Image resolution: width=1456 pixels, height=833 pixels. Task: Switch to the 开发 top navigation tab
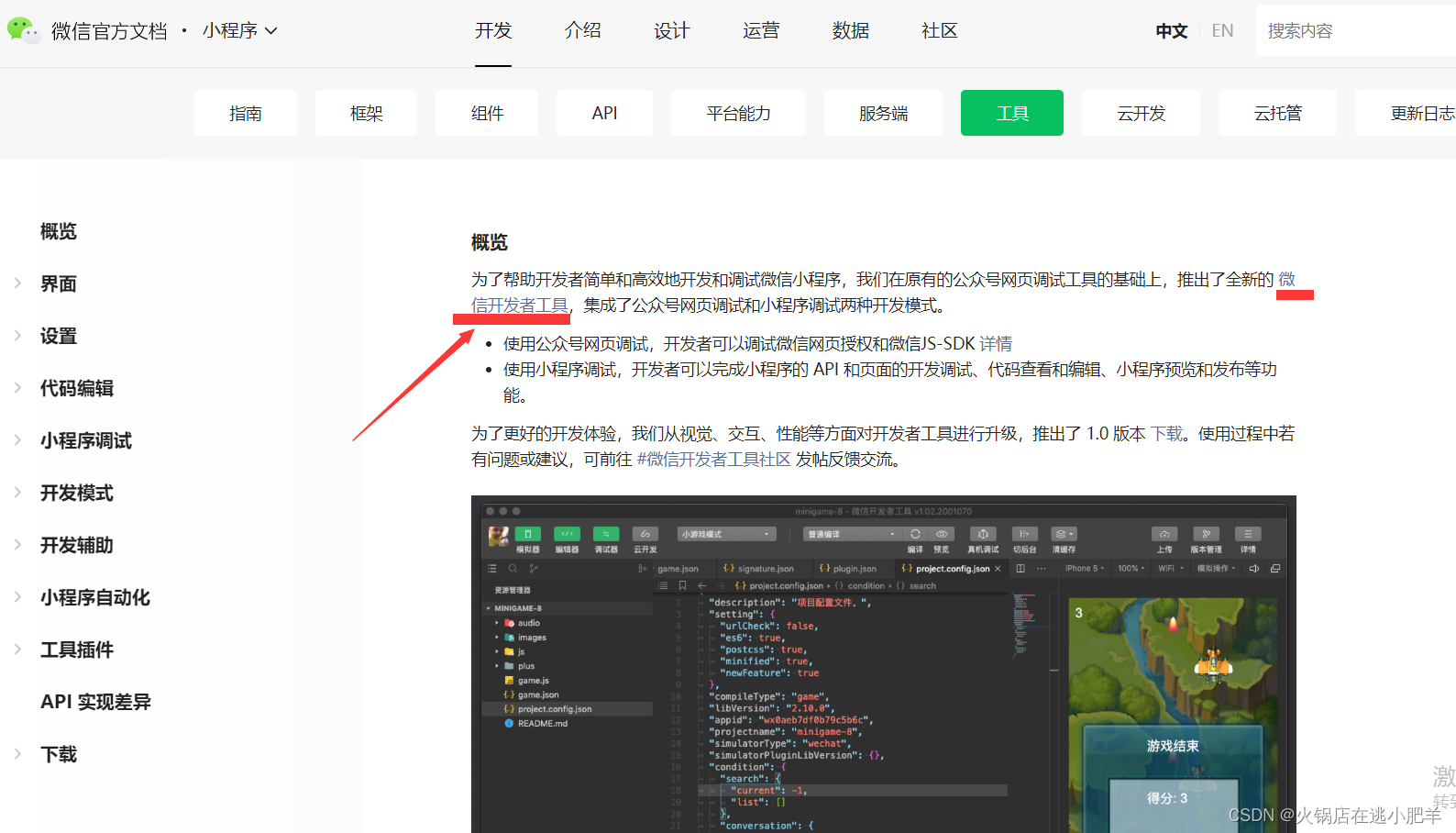tap(493, 30)
